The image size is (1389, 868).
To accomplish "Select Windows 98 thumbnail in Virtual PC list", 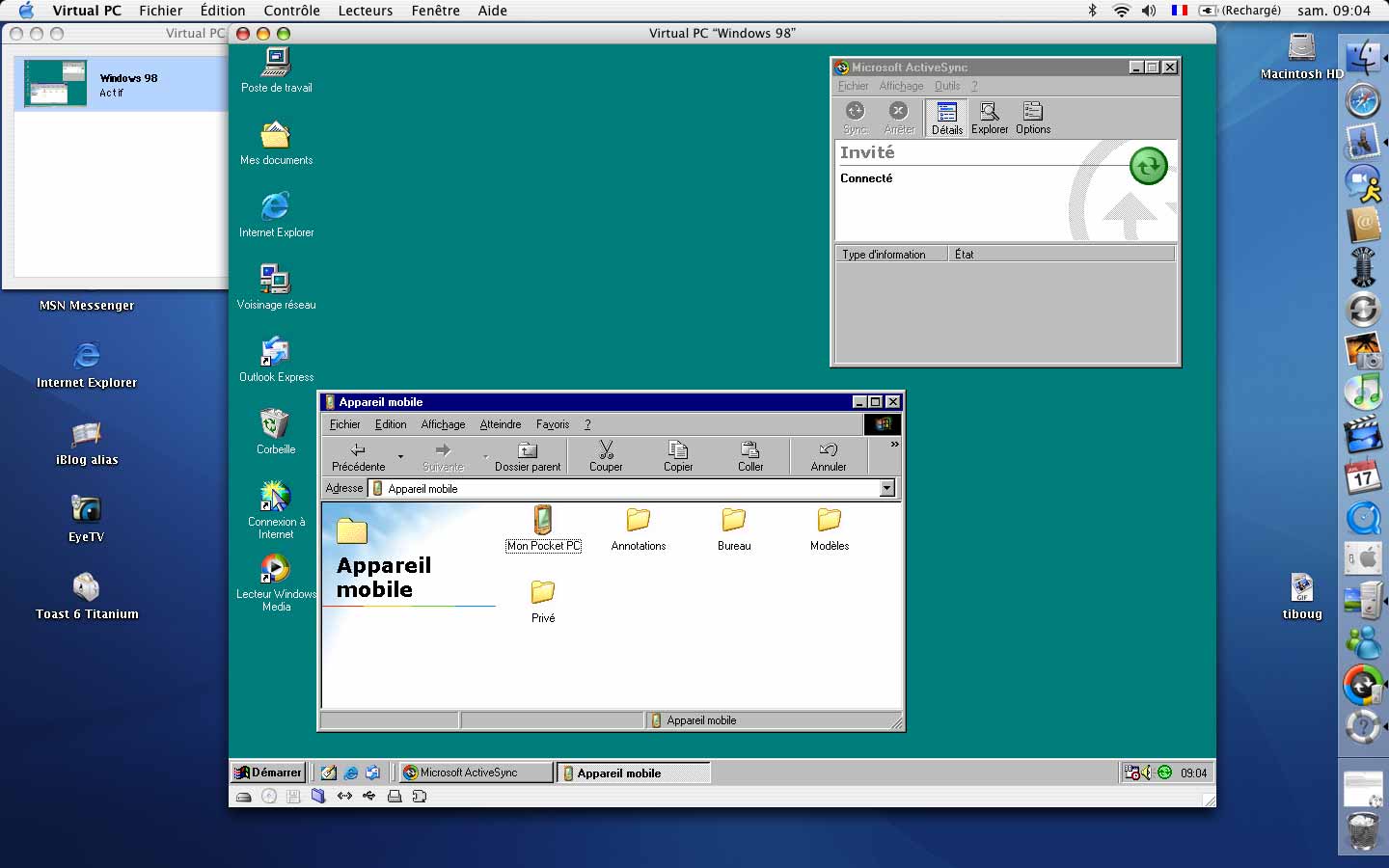I will click(56, 83).
